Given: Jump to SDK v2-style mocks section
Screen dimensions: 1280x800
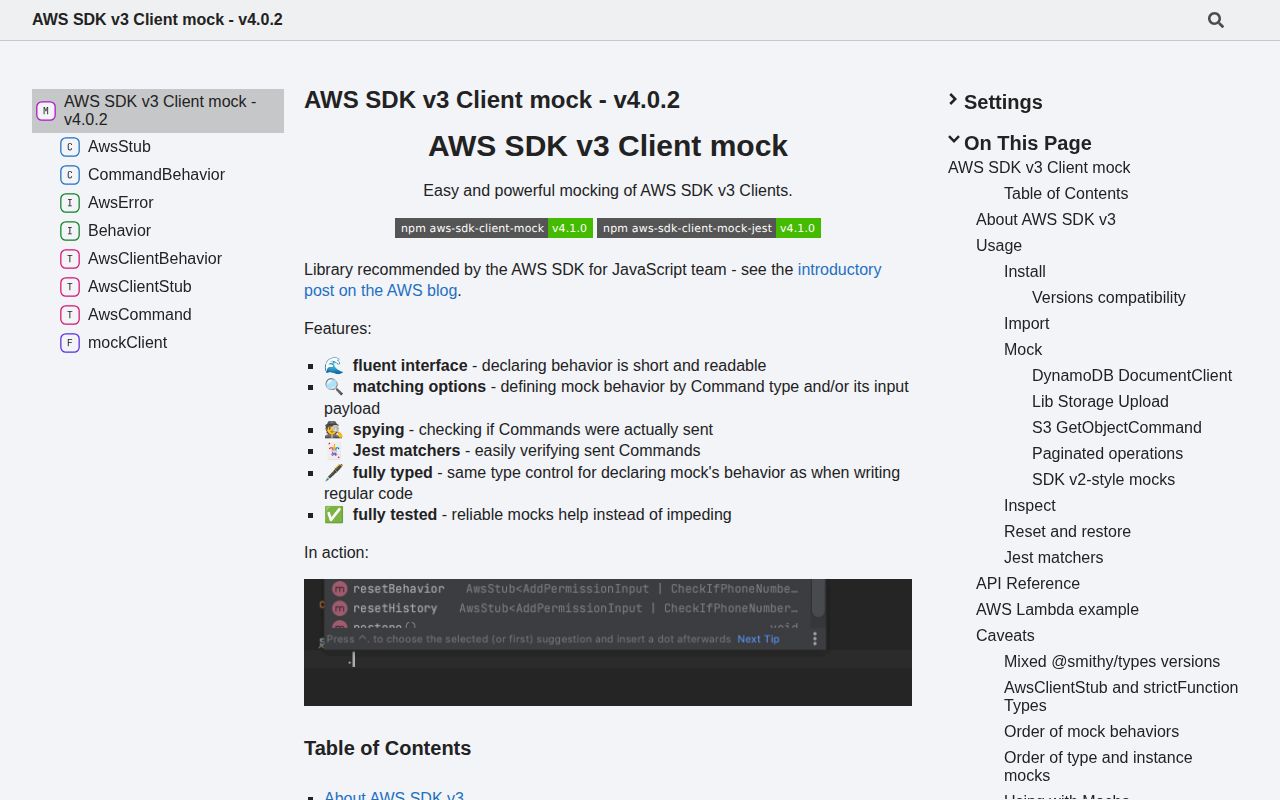Looking at the screenshot, I should pos(1103,479).
